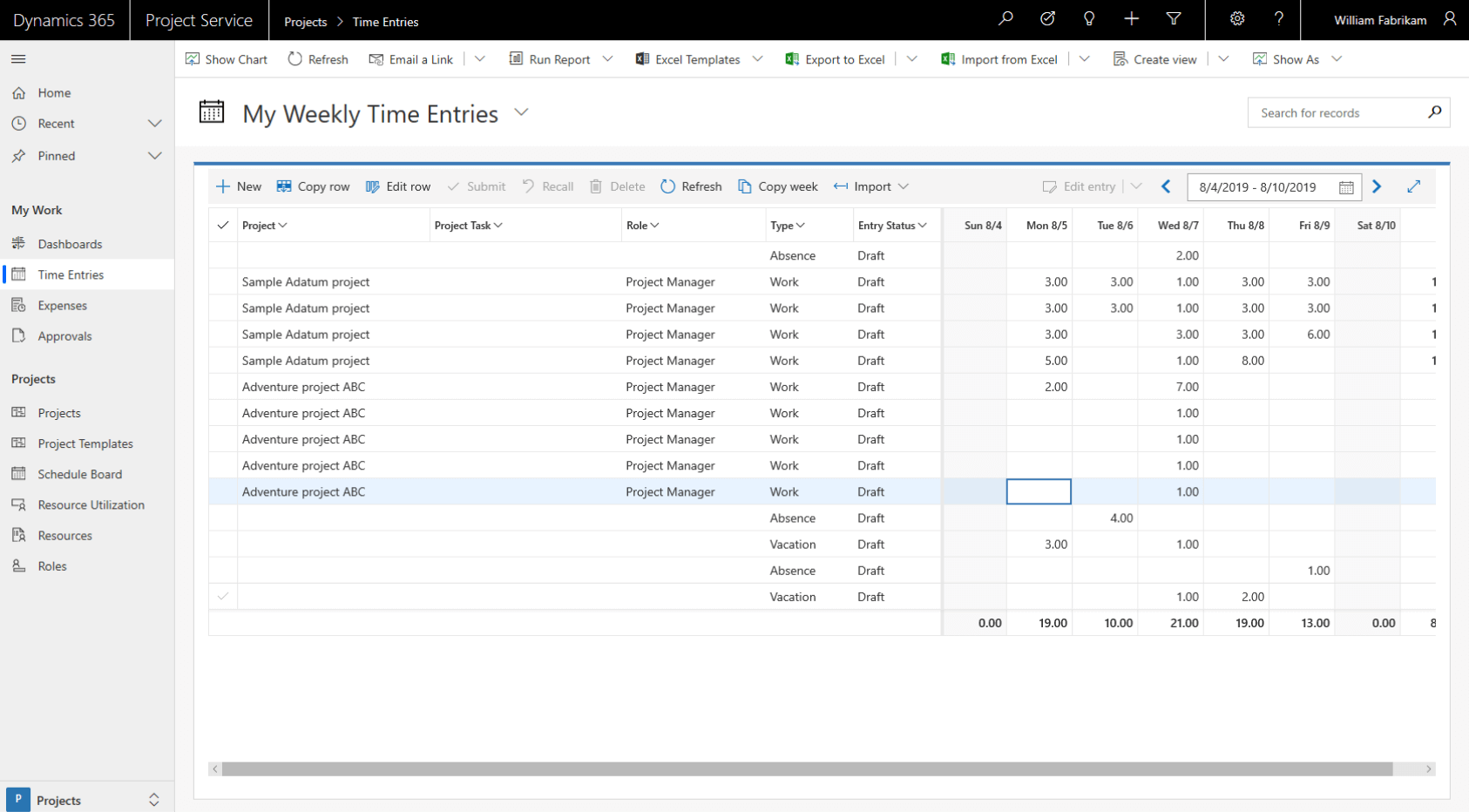Viewport: 1469px width, 812px height.
Task: Click the plus quick create icon
Action: pos(1131,18)
